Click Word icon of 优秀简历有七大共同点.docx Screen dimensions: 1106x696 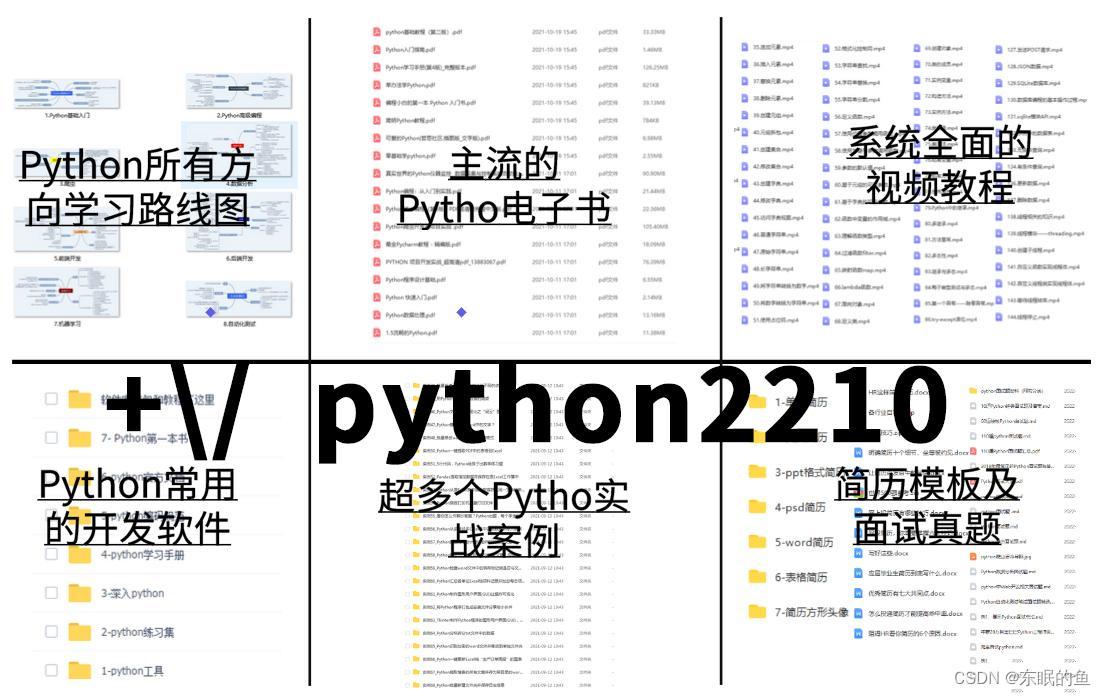858,593
